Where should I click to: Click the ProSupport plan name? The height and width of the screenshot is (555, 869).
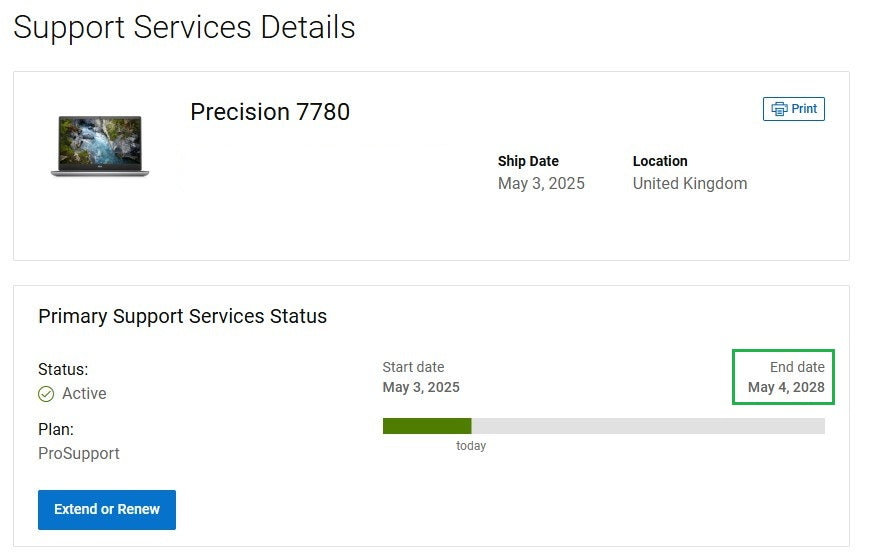(79, 453)
